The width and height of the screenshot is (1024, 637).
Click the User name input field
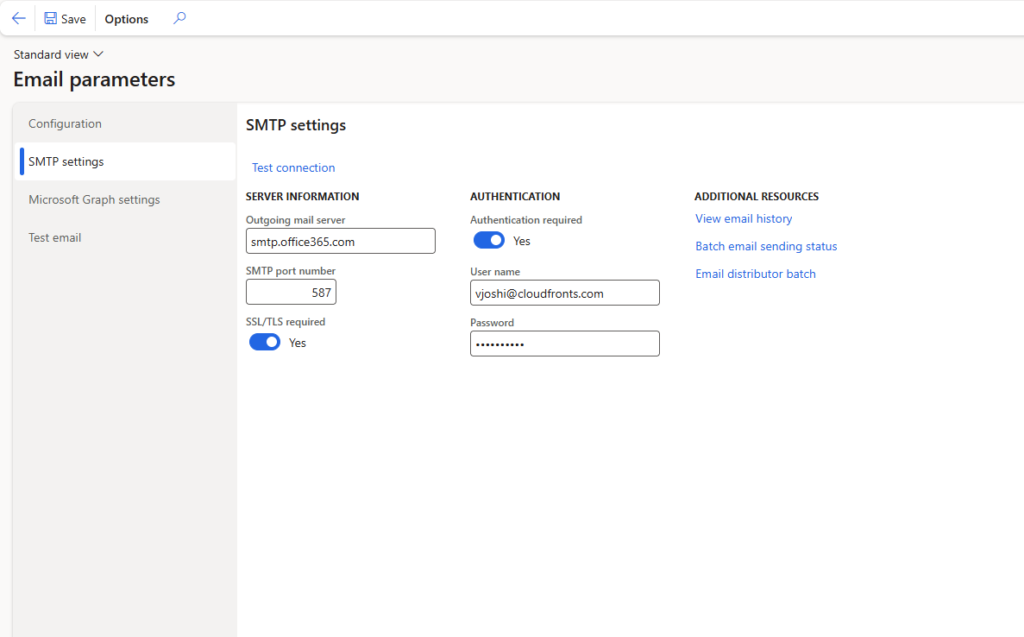(564, 293)
